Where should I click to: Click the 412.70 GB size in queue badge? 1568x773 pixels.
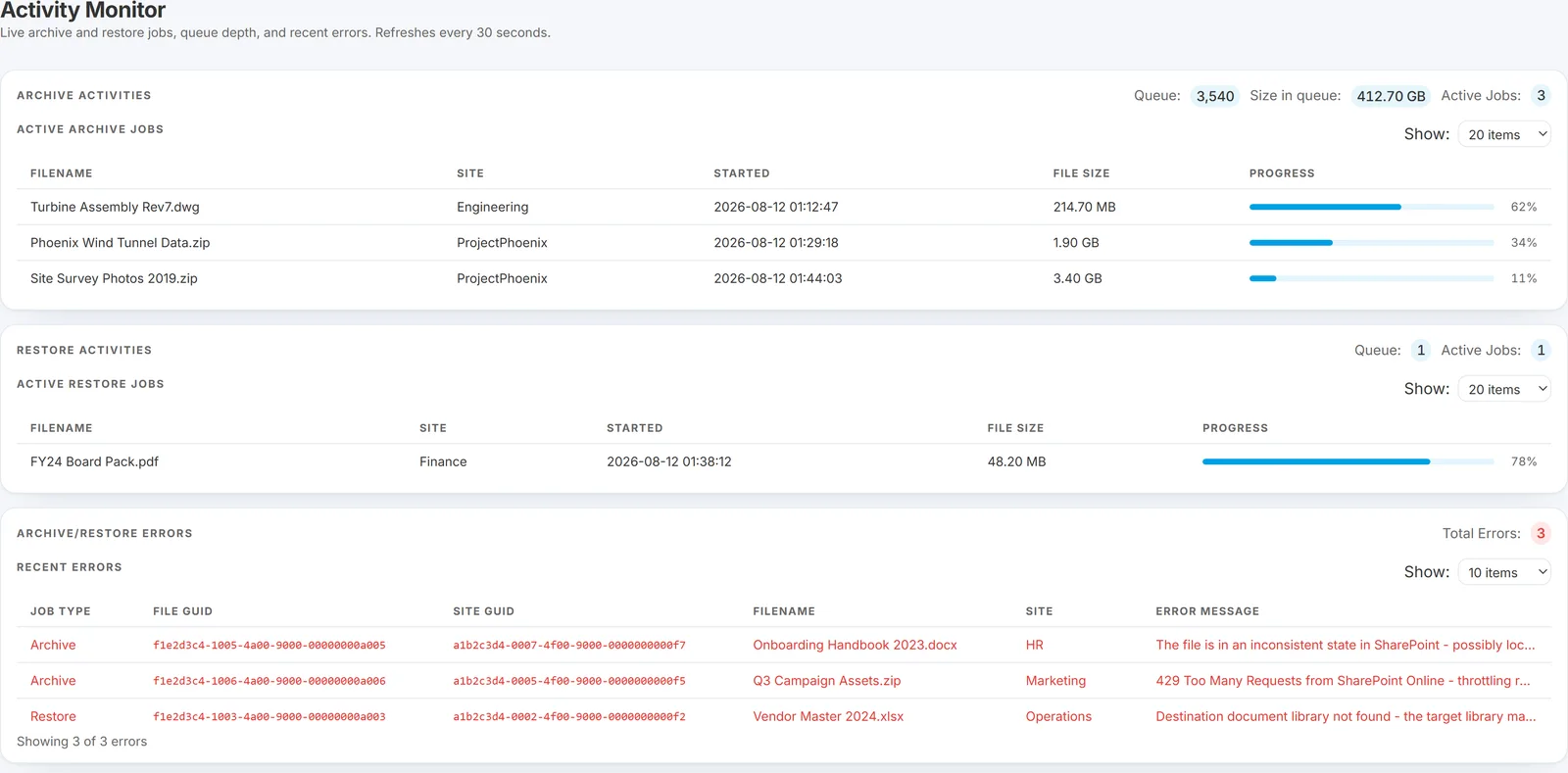tap(1391, 96)
